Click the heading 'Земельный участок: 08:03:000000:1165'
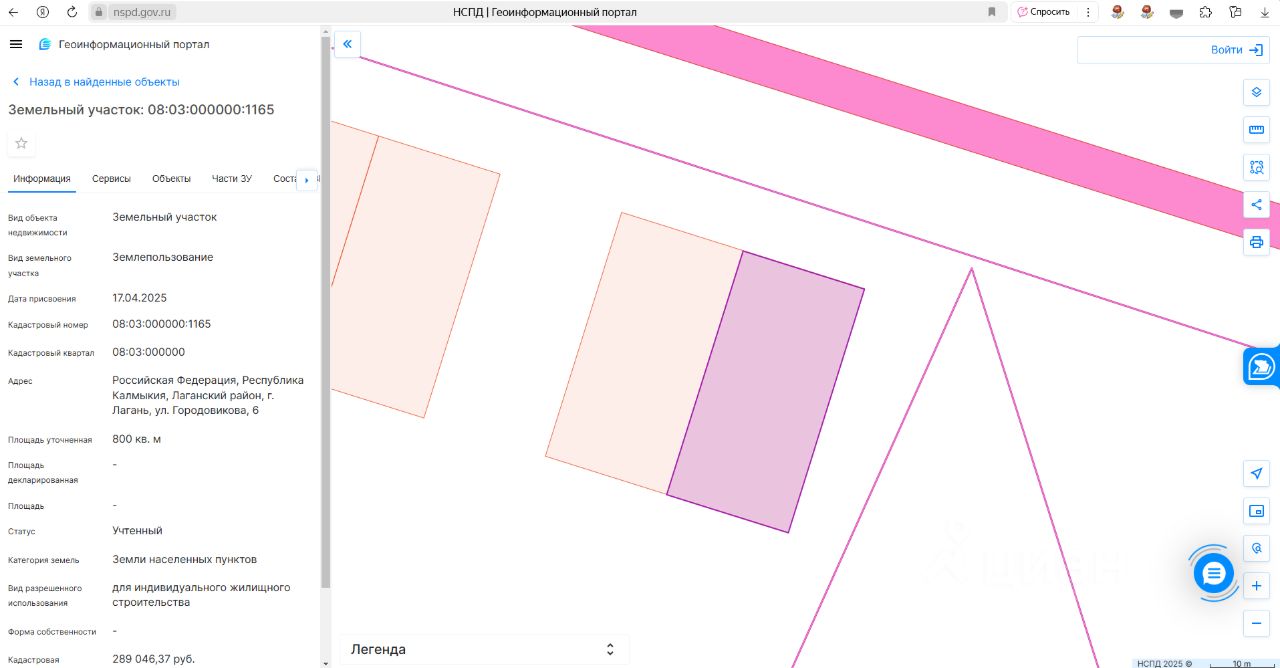Screen dimensions: 1280x668 141,110
